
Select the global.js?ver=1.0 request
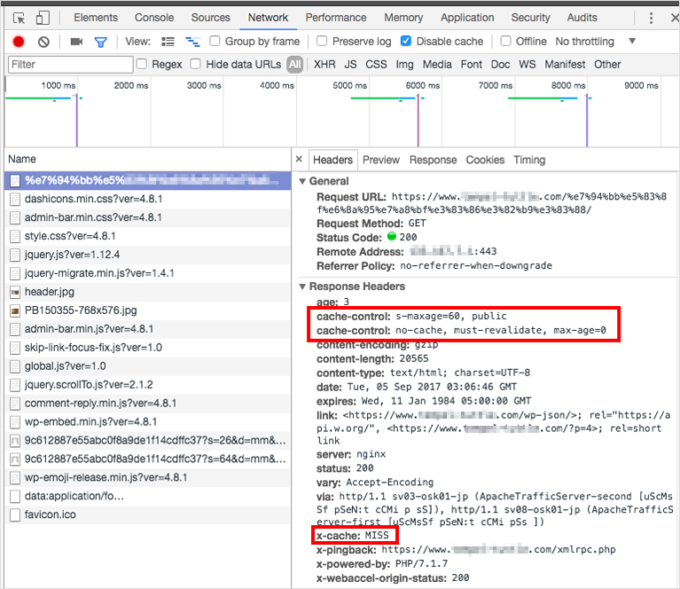(148, 366)
